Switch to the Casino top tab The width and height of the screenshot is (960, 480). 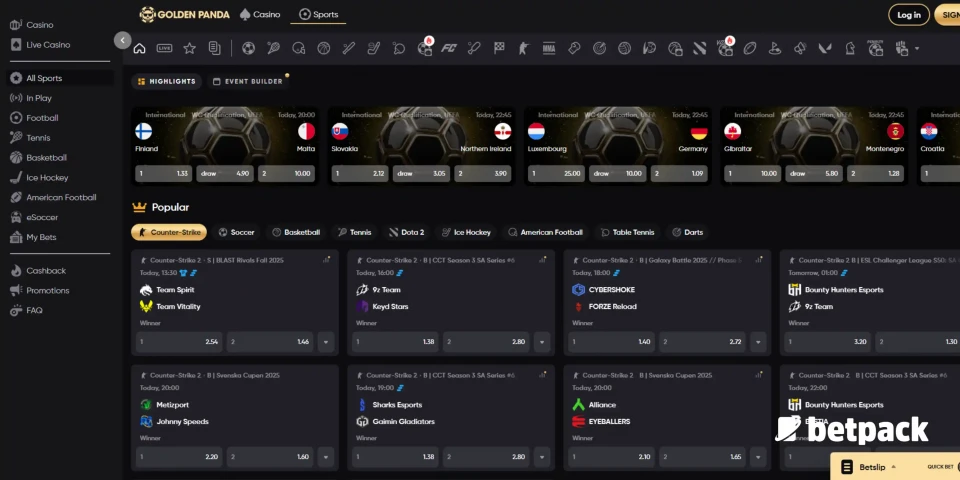pos(260,14)
